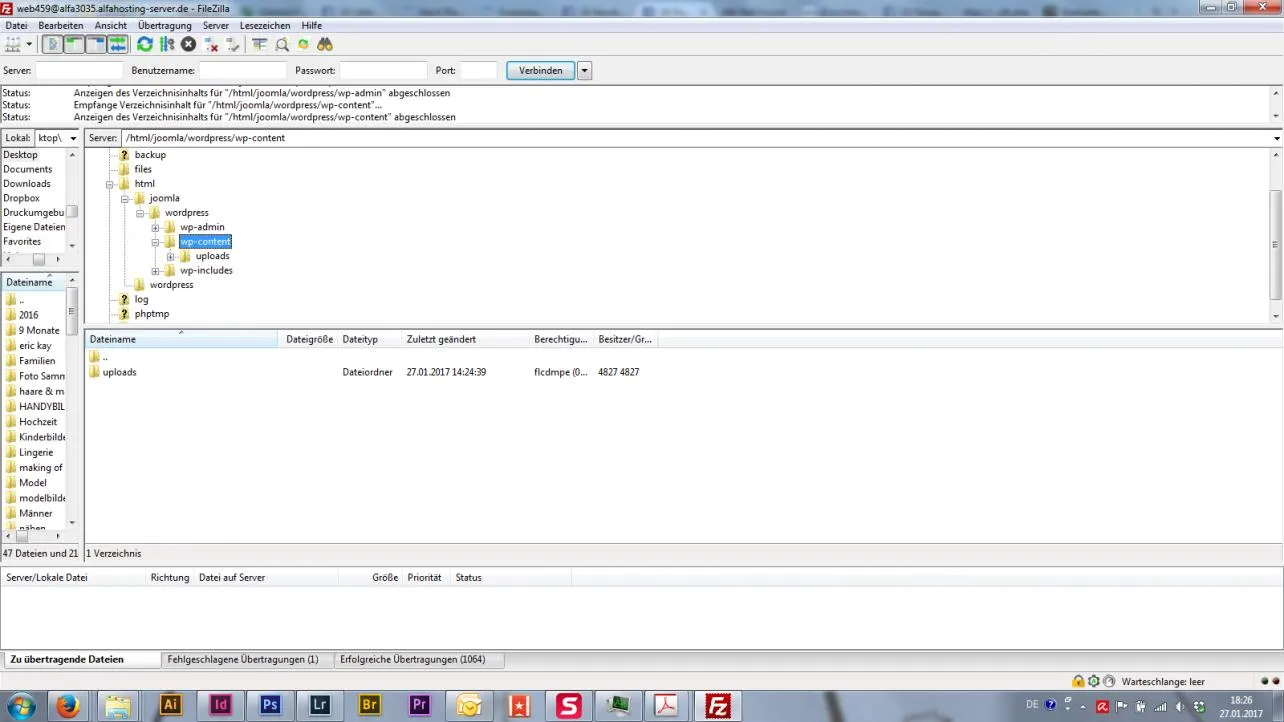This screenshot has width=1284, height=722.
Task: Open the Server menu
Action: (216, 25)
